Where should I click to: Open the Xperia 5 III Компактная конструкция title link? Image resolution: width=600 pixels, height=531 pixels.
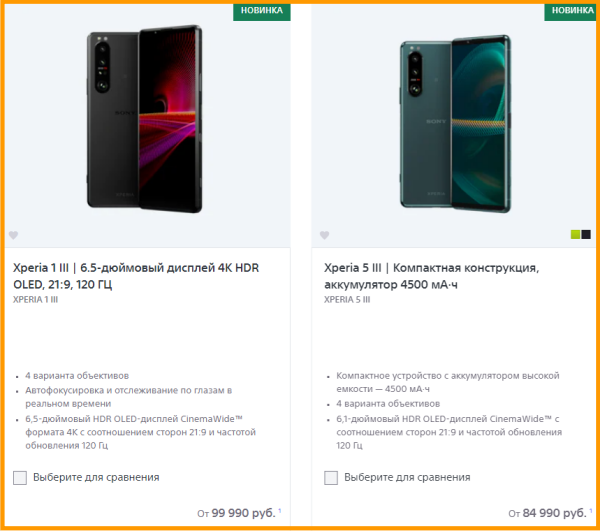431,276
